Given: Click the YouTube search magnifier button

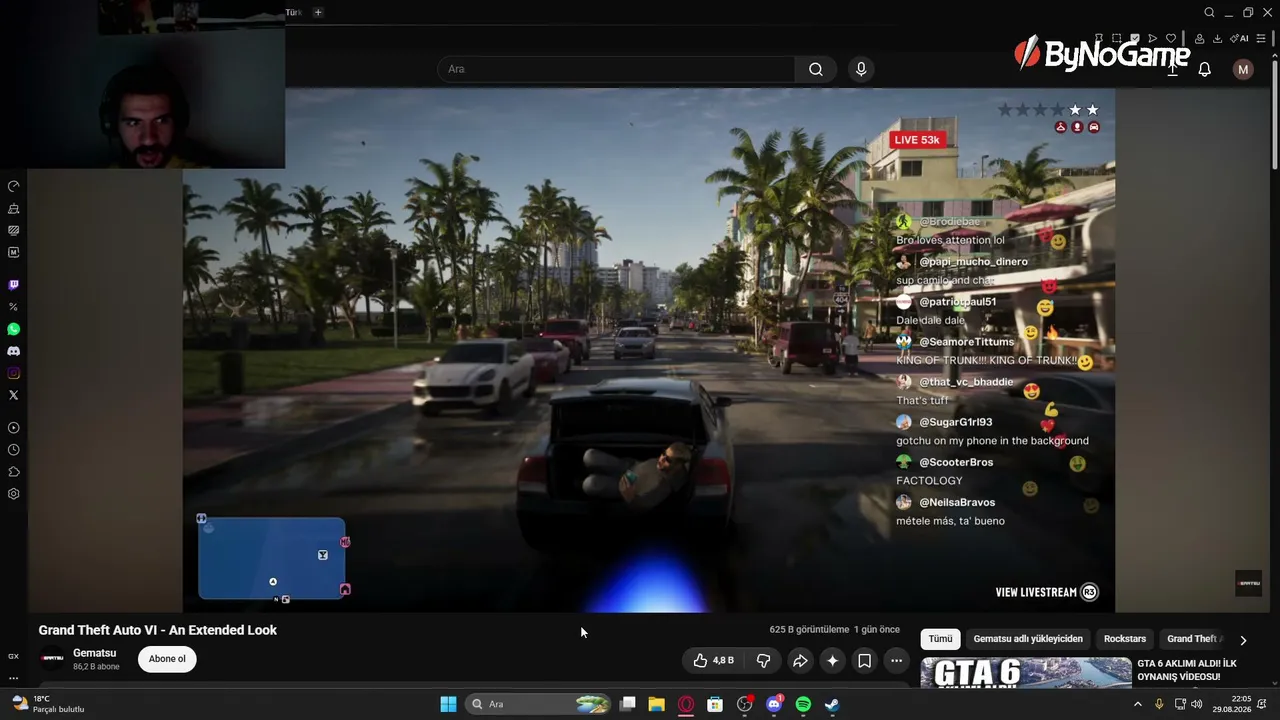Looking at the screenshot, I should pyautogui.click(x=816, y=69).
